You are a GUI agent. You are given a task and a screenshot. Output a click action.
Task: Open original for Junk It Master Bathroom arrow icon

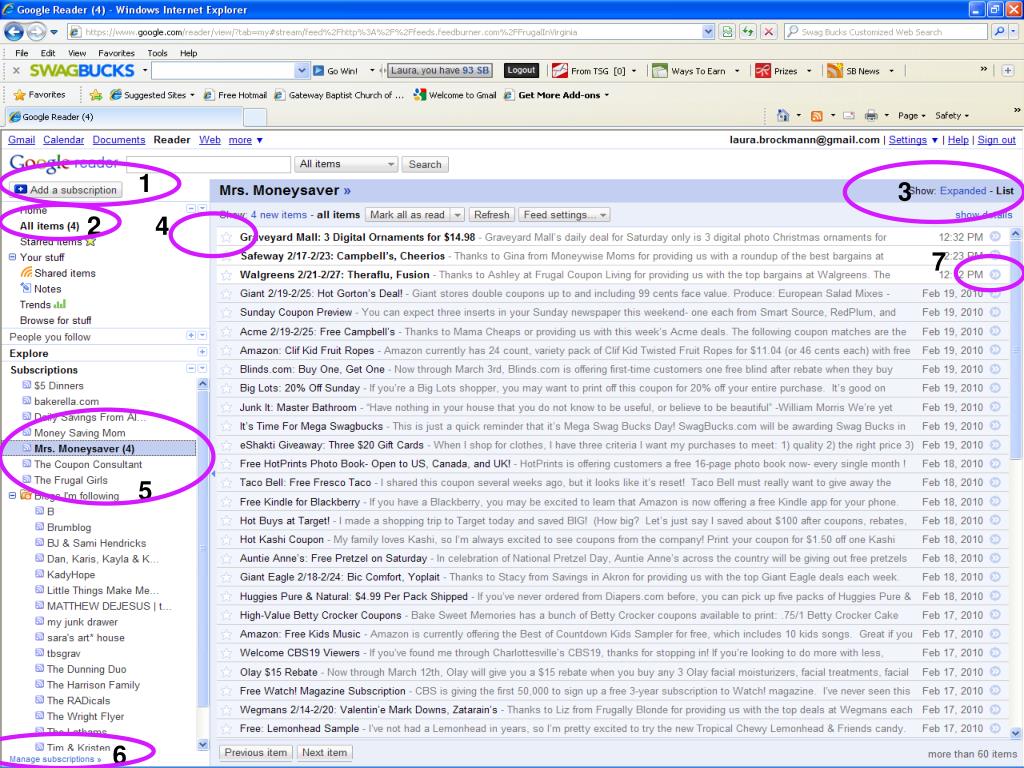click(x=995, y=406)
